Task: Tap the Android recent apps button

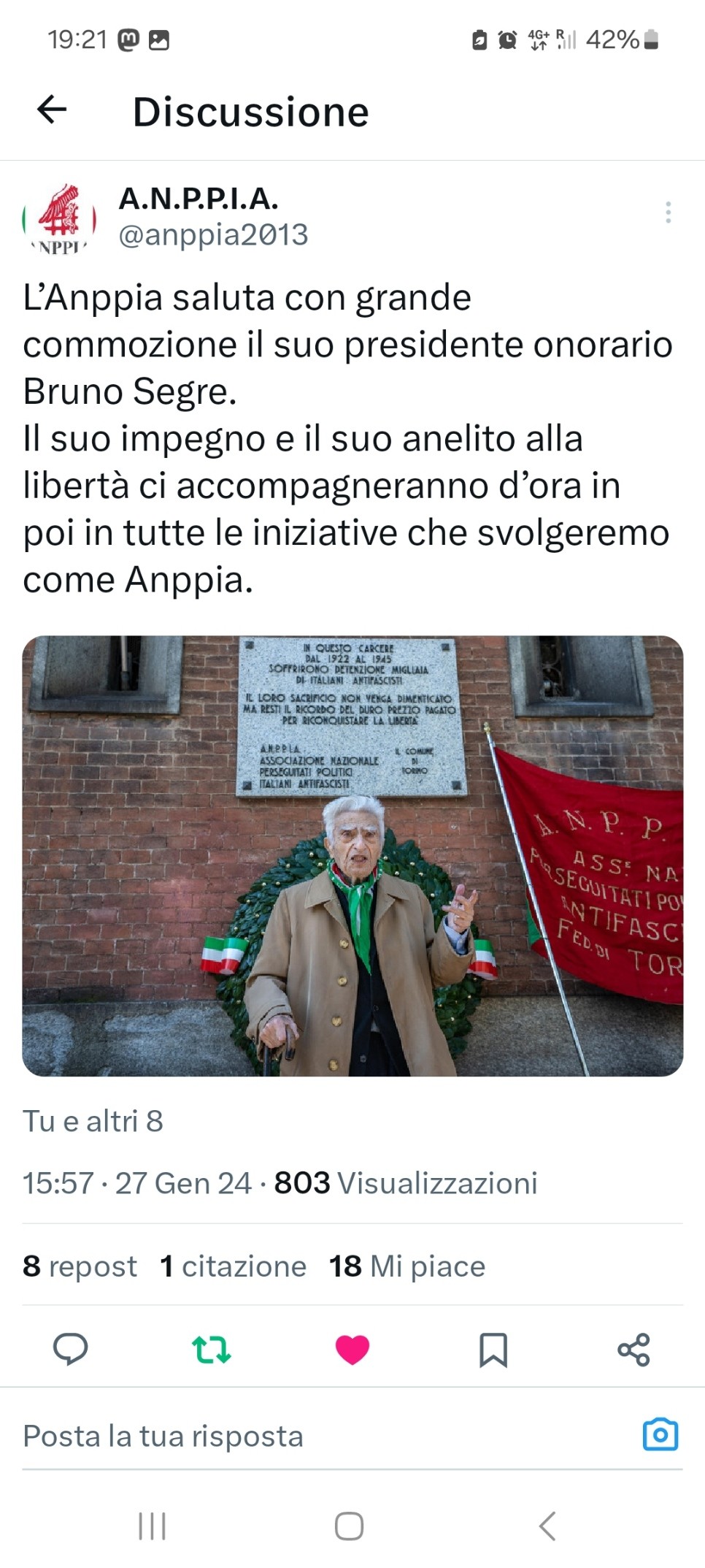Action: pos(152,1526)
